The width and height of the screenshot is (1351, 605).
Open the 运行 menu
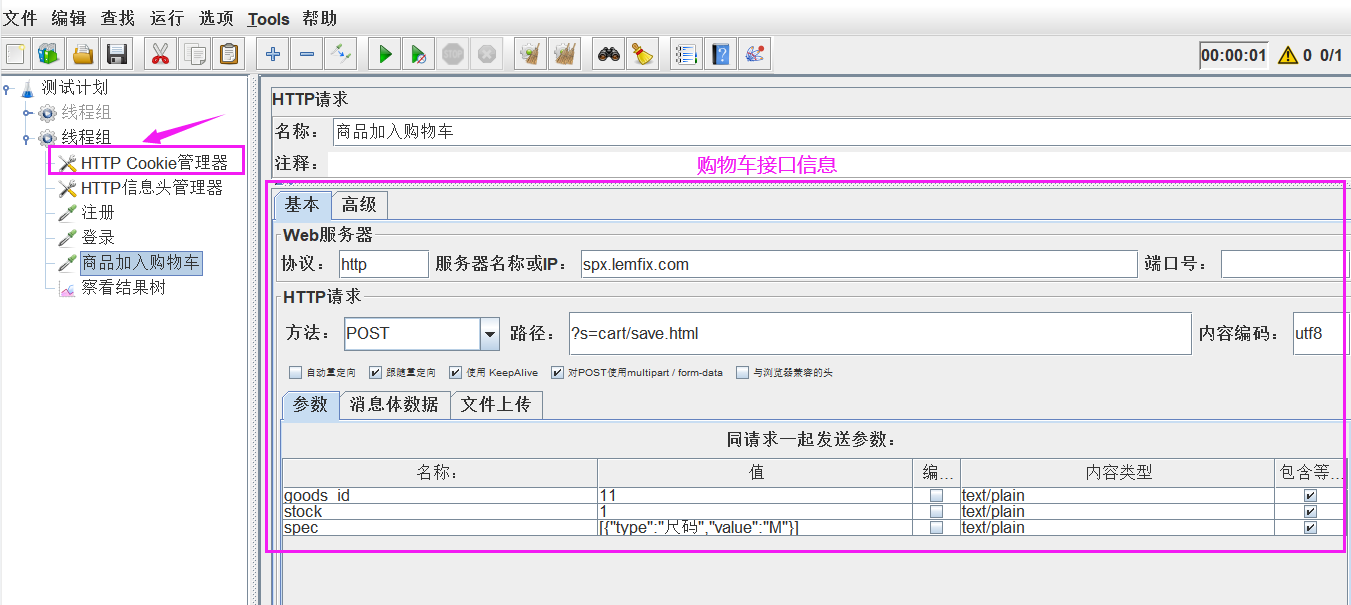point(166,18)
